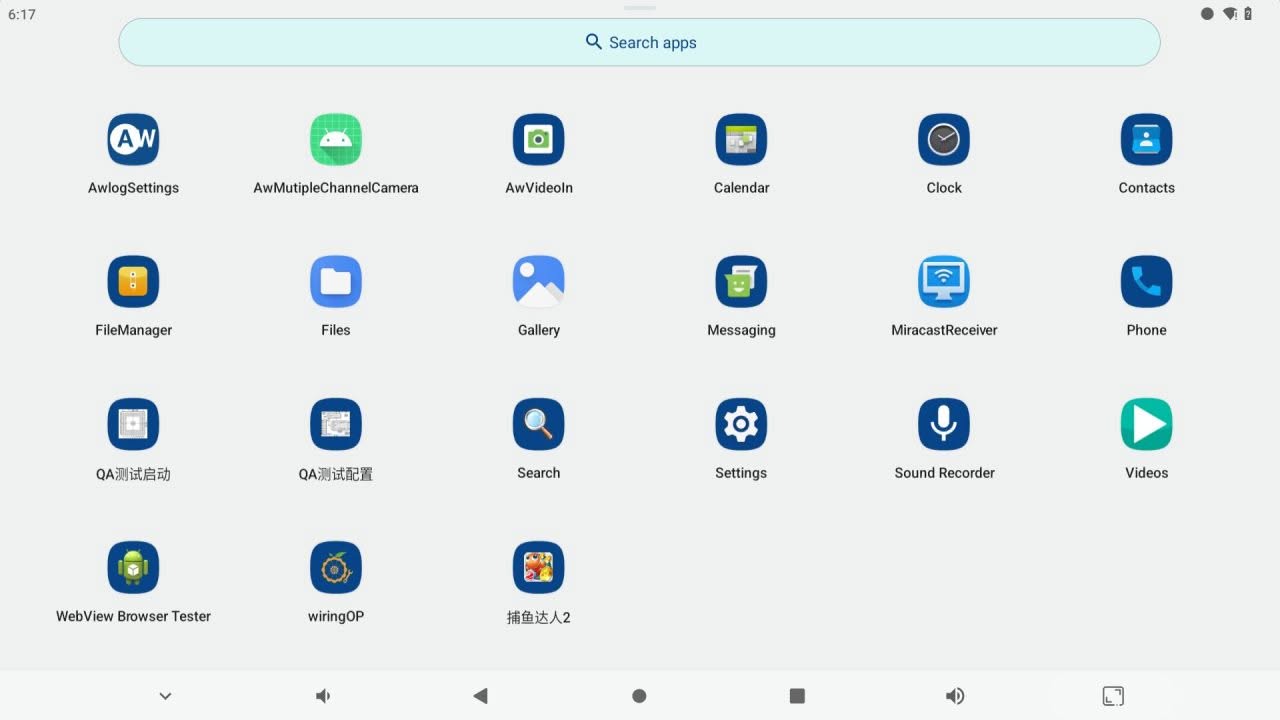The height and width of the screenshot is (720, 1280).
Task: Tap the Home circle button
Action: 639,696
